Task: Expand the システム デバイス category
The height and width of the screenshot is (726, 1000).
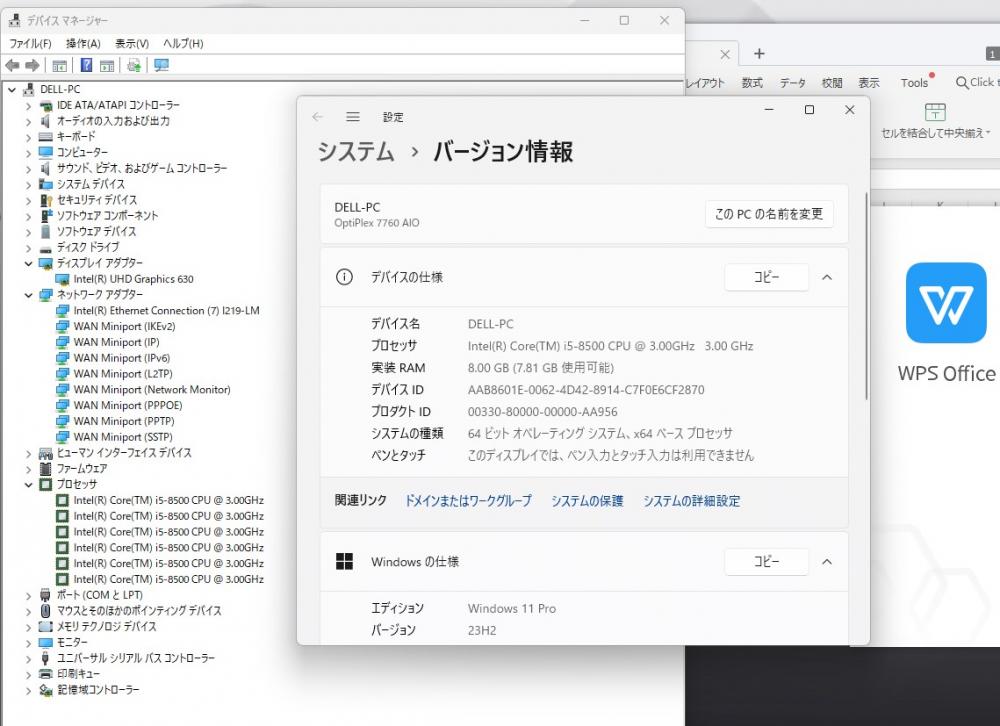Action: point(29,184)
